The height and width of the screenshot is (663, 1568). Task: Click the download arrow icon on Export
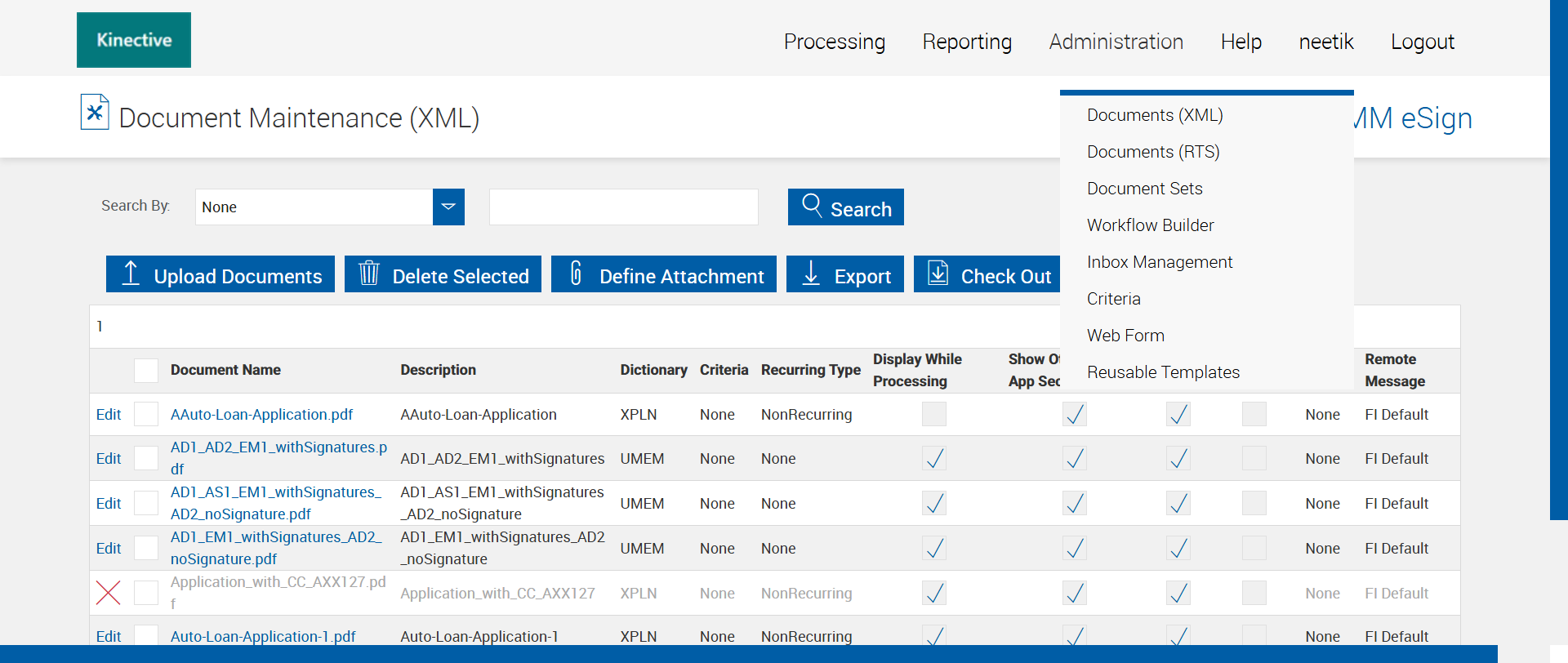[x=811, y=274]
